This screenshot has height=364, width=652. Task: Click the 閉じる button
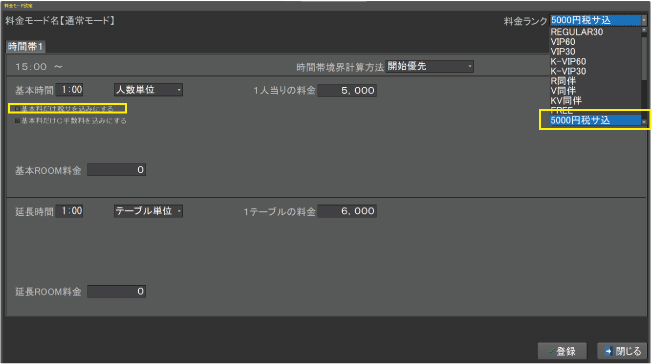tap(622, 351)
